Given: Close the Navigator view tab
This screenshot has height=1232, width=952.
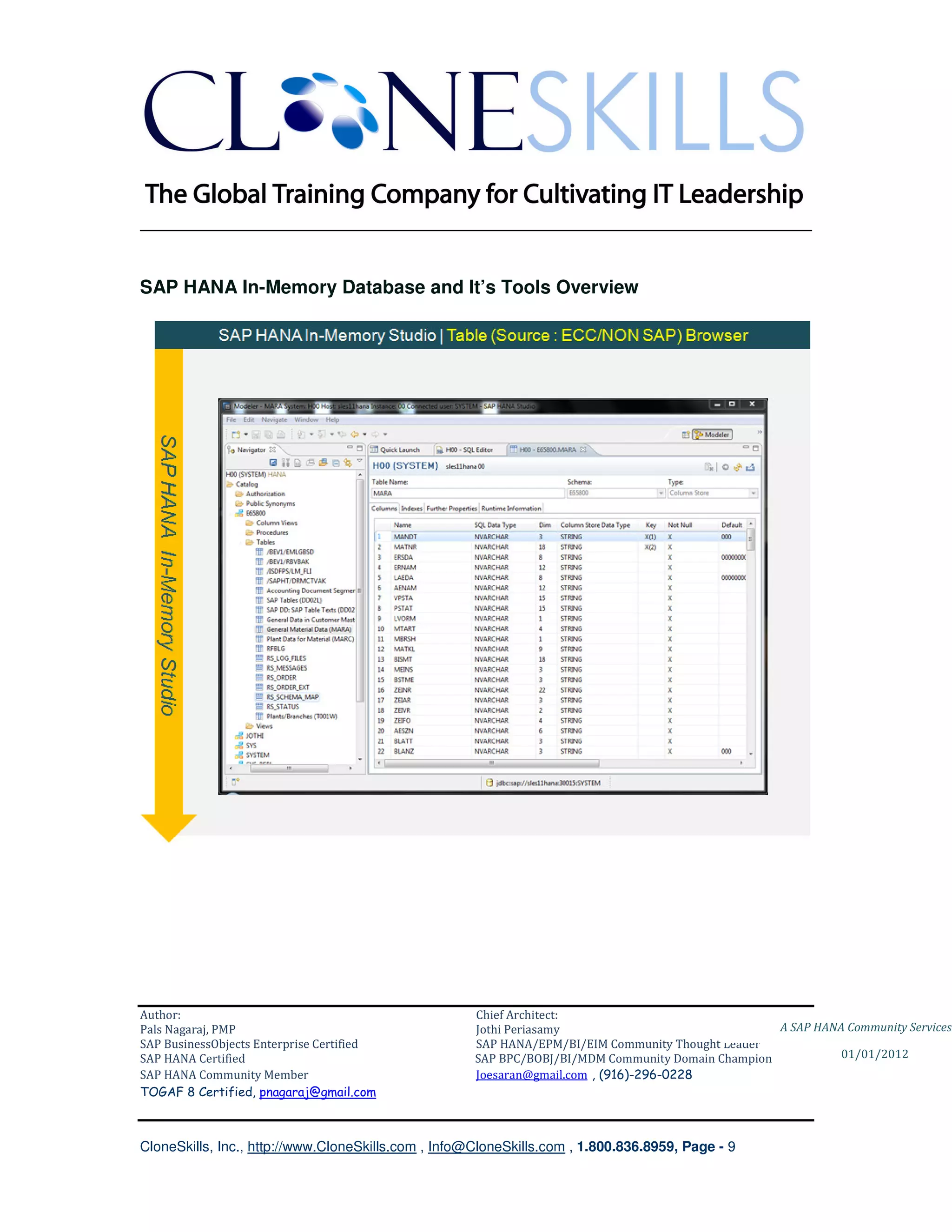Looking at the screenshot, I should pyautogui.click(x=272, y=450).
